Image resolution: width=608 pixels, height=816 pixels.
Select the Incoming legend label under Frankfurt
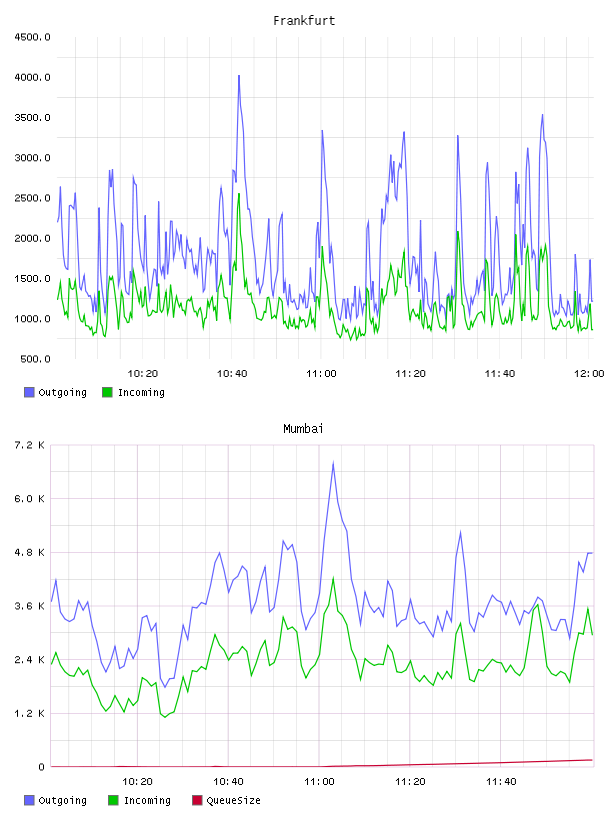(x=141, y=392)
